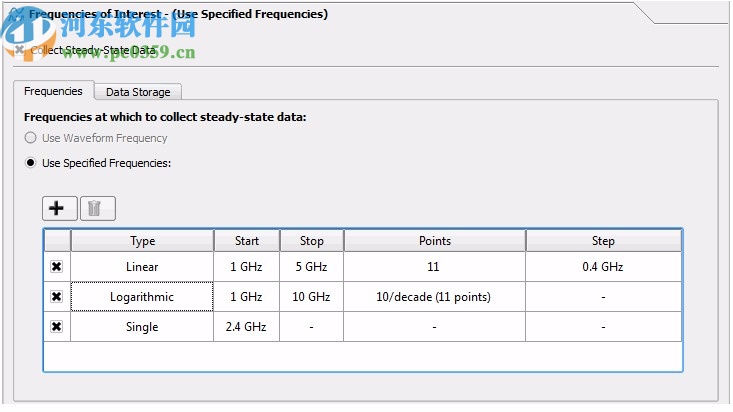Open the Frequencies tab

[53, 91]
